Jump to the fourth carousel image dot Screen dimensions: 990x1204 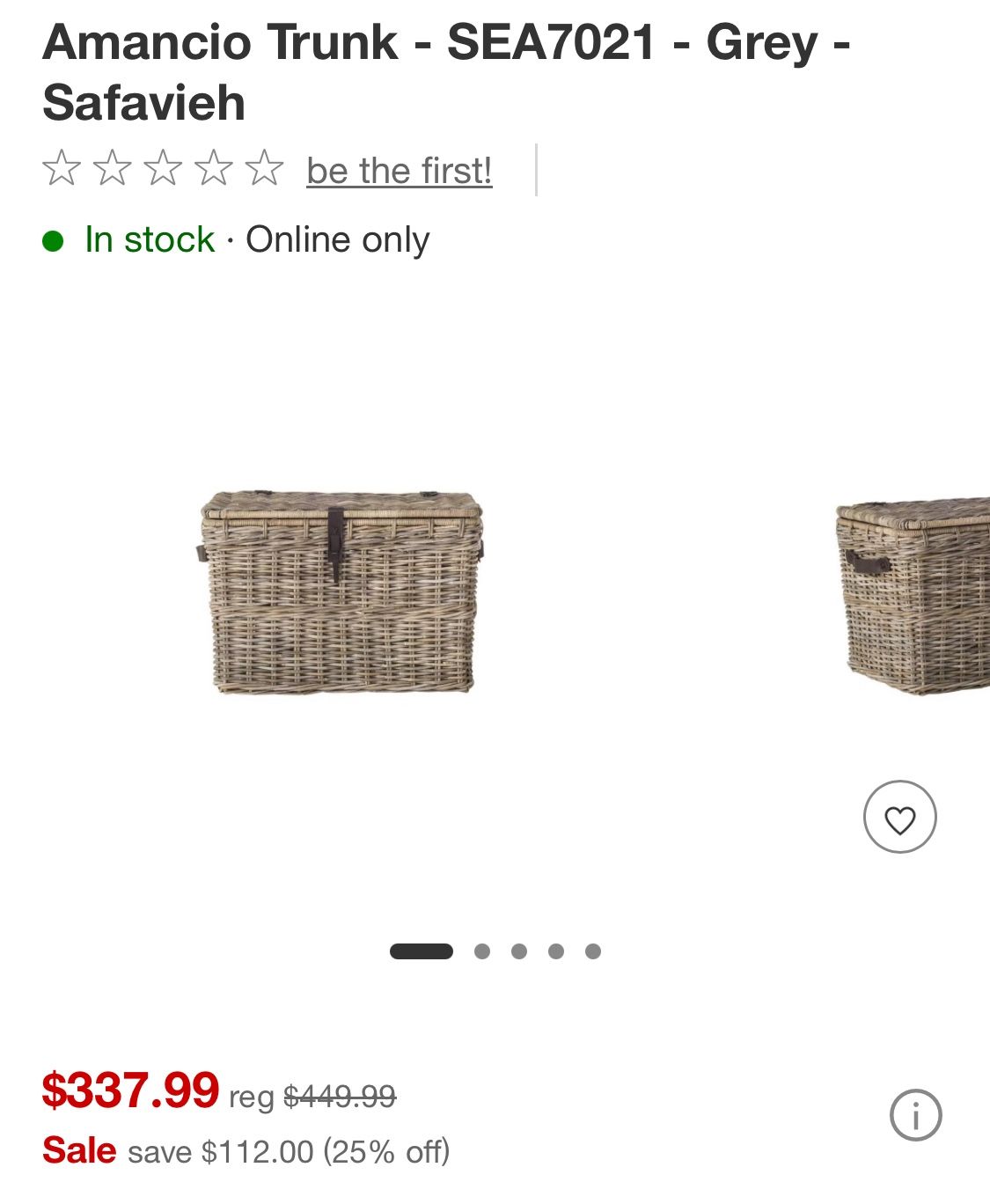(x=556, y=951)
